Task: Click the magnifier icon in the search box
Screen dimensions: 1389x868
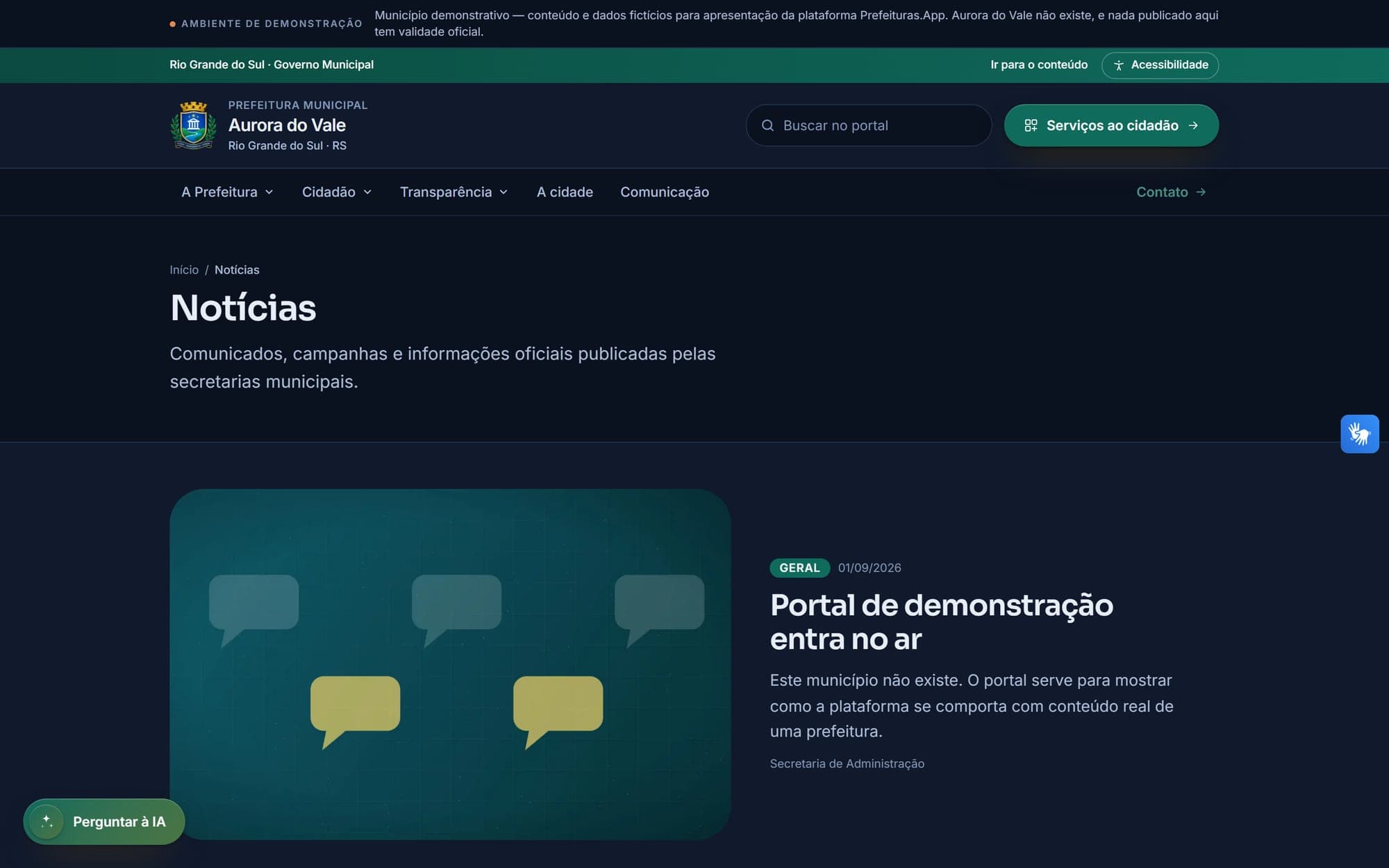Action: point(767,126)
